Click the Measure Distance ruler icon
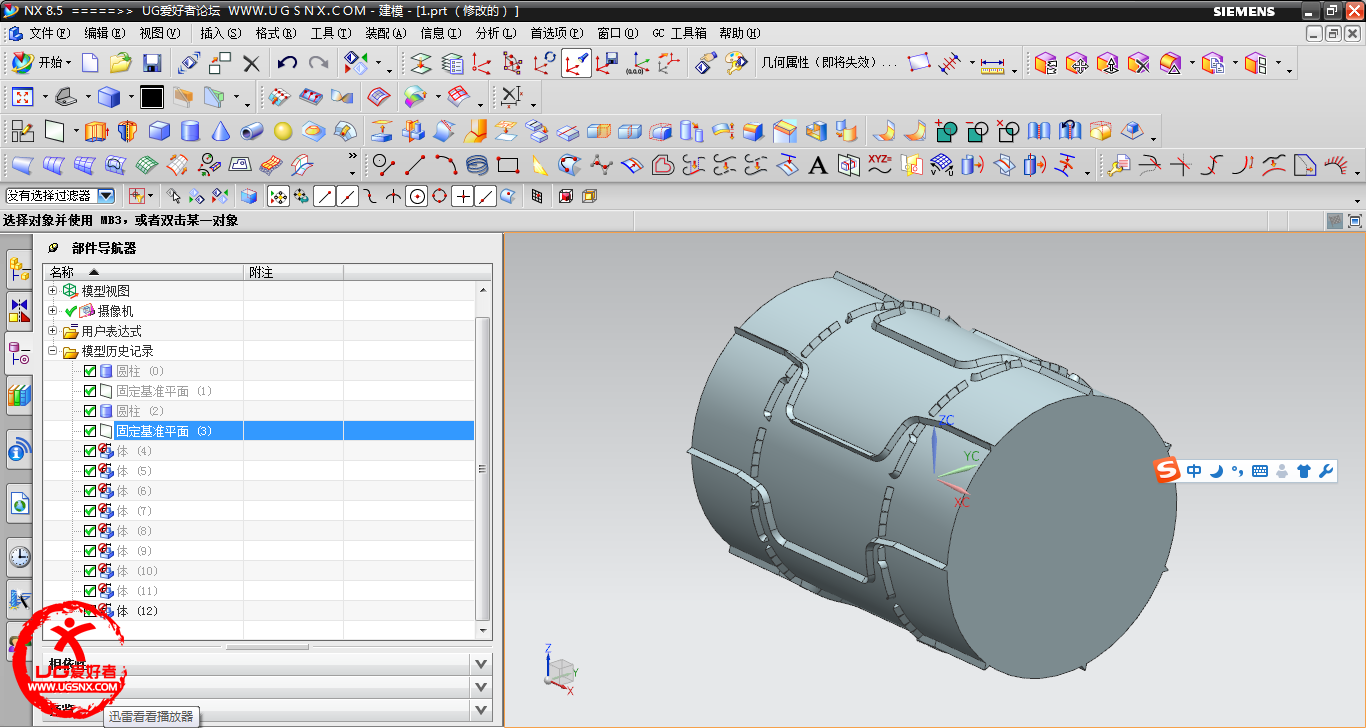The width and height of the screenshot is (1366, 728). point(992,64)
